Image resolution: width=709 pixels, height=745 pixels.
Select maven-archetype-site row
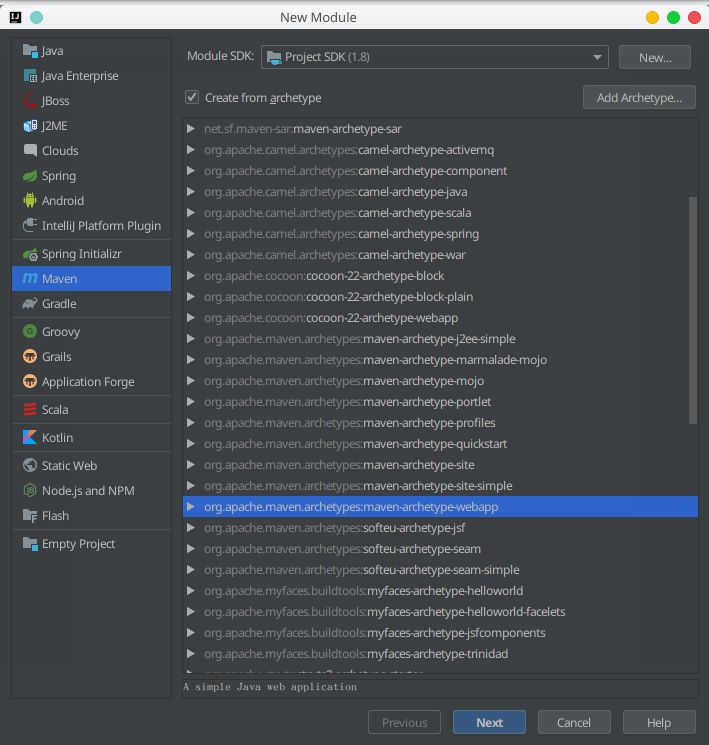pyautogui.click(x=441, y=465)
